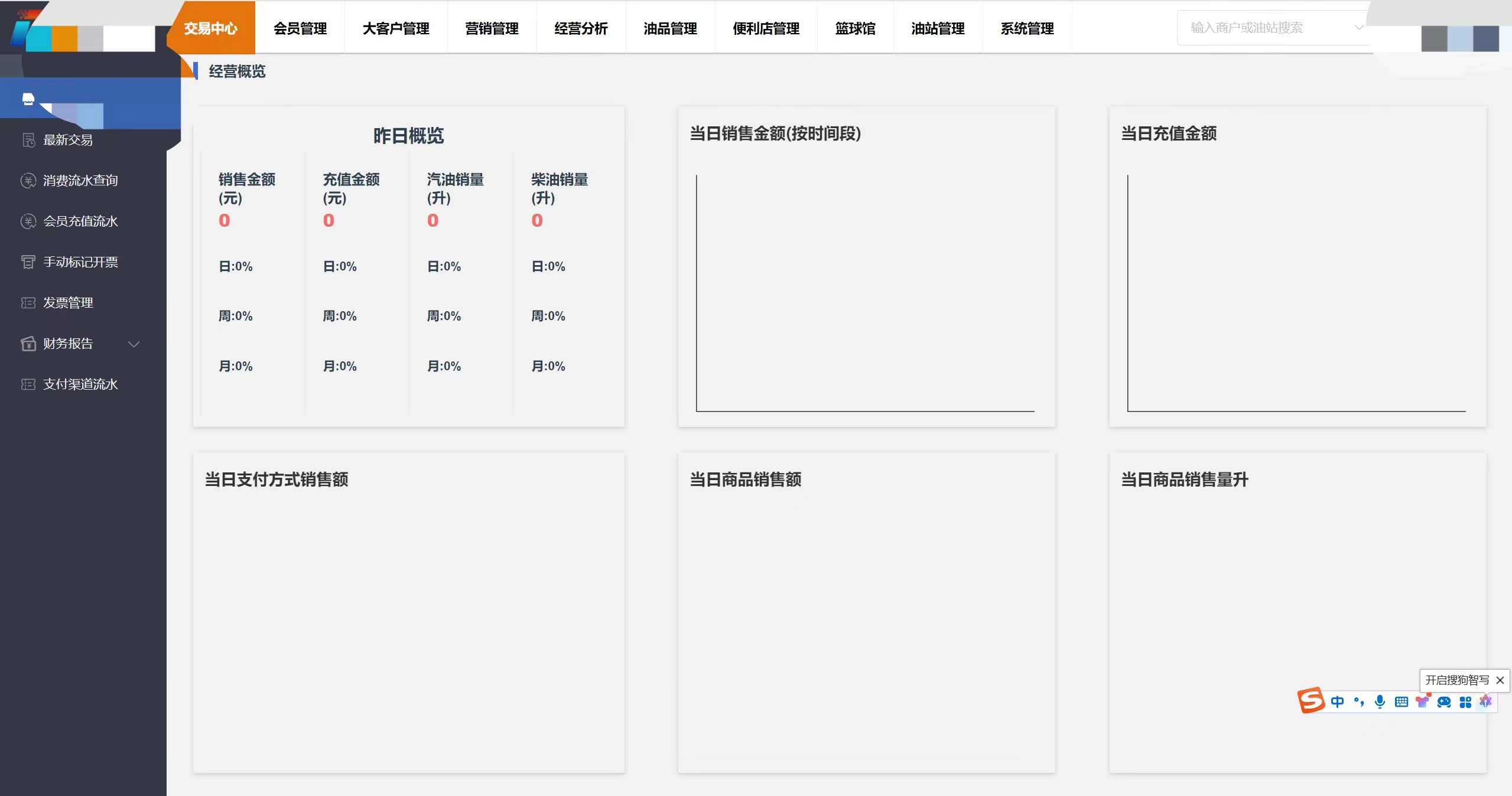This screenshot has width=1512, height=796.
Task: Click 月:0% in the 销售金额 column
Action: (236, 366)
